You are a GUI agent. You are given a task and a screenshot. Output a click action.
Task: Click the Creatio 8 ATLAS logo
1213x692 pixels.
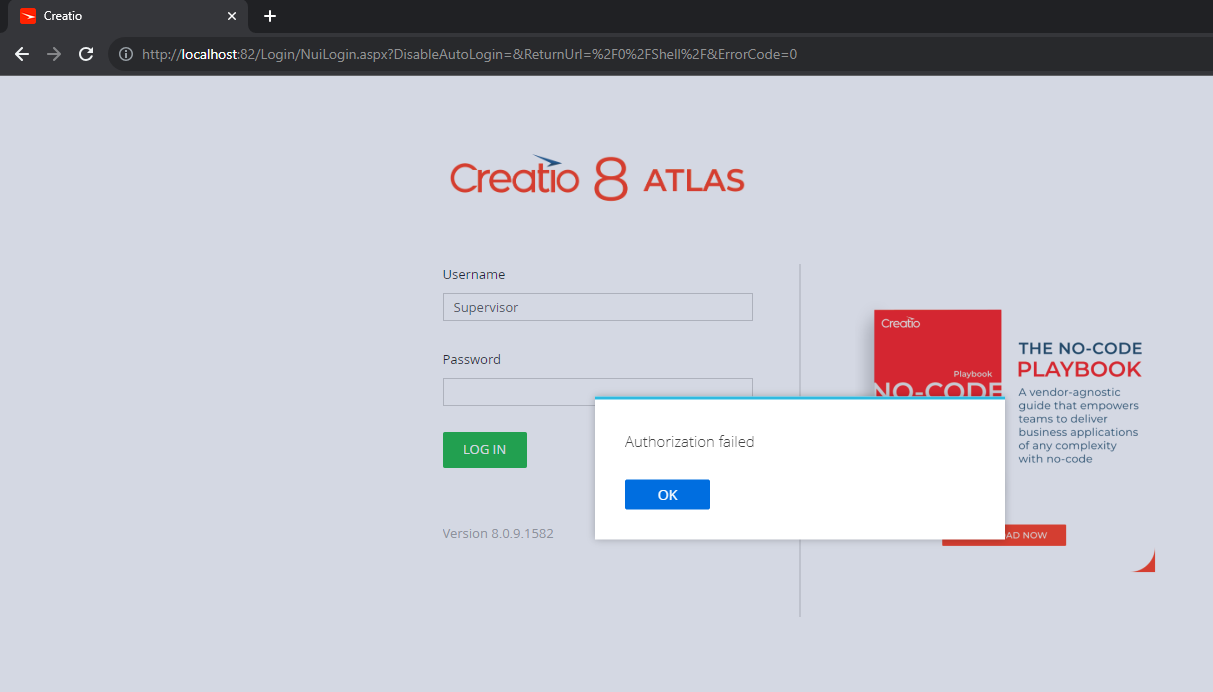(597, 177)
